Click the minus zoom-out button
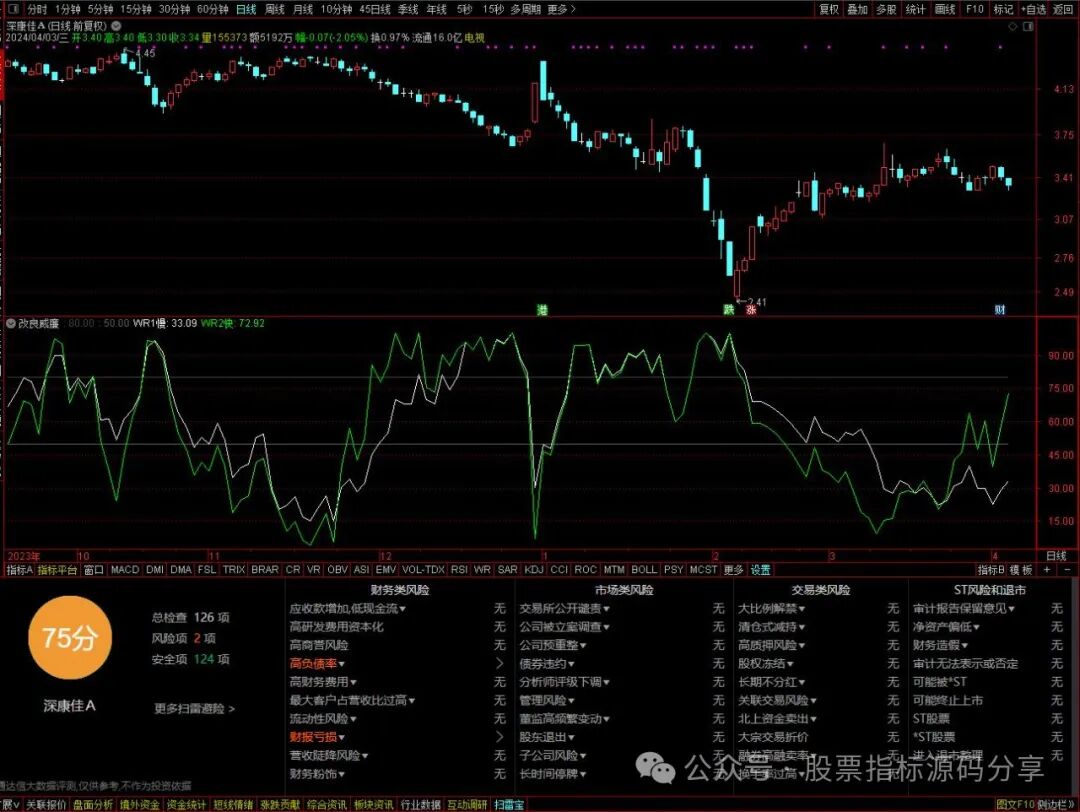 [x=1068, y=570]
